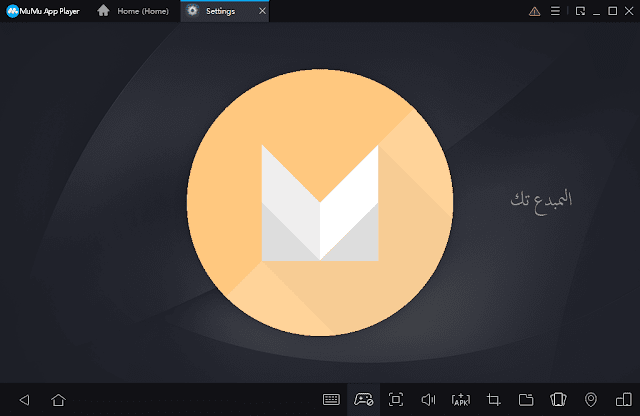
Task: Open the multi-instance windows icon
Action: coord(622,400)
